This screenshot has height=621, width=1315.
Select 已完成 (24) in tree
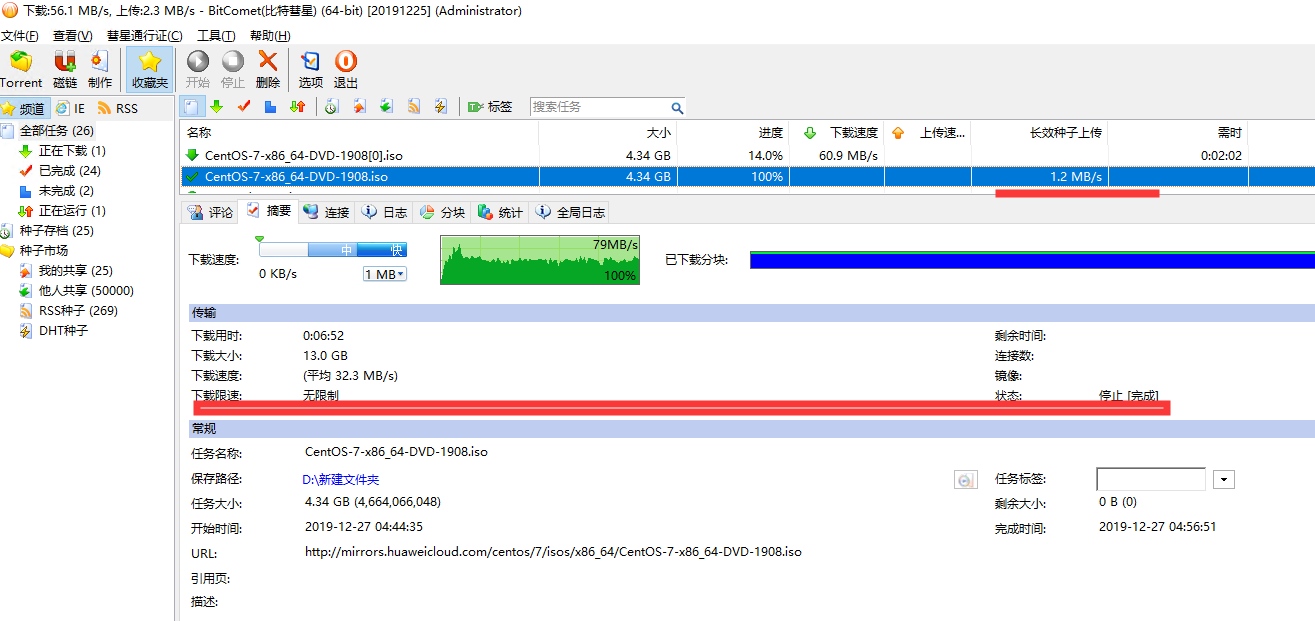click(70, 171)
